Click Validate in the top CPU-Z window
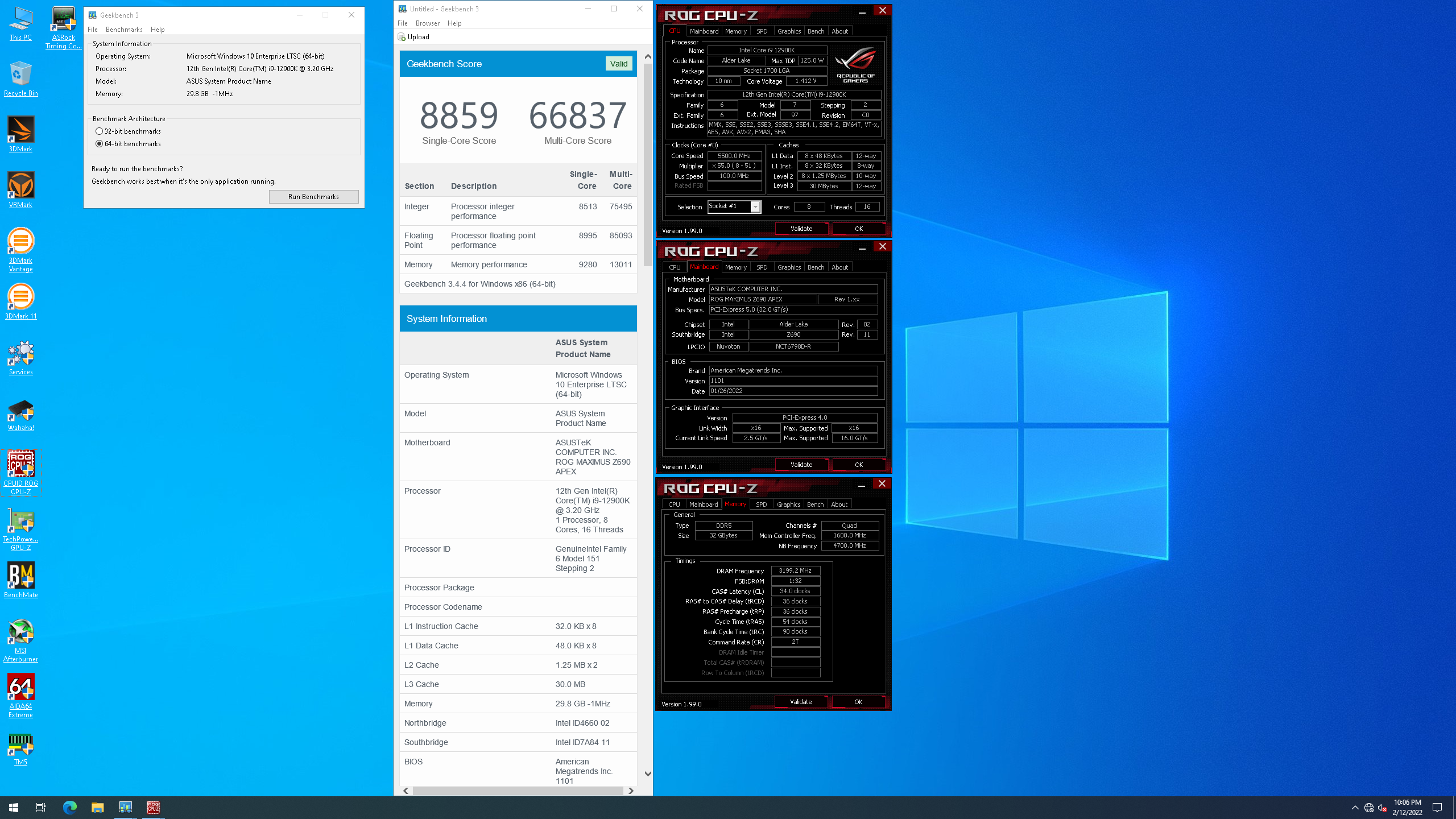The image size is (1456, 819). [801, 229]
